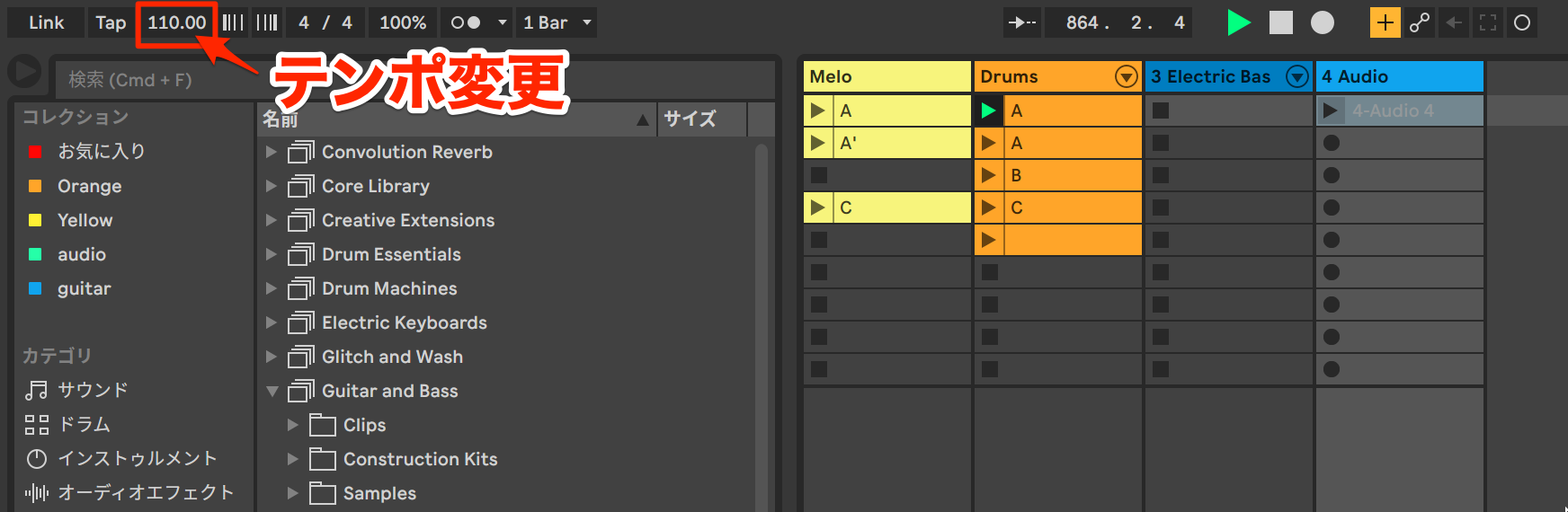Viewport: 1568px width, 512px height.
Task: Expand the Samples folder
Action: [x=292, y=493]
